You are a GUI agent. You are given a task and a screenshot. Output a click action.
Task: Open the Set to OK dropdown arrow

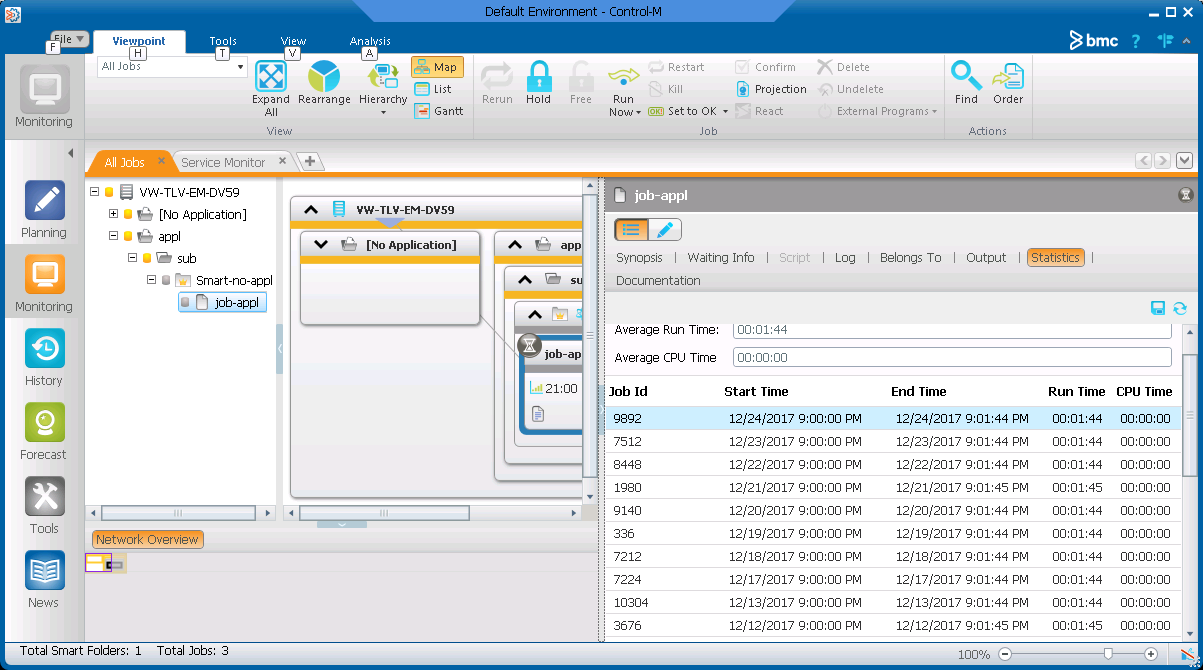click(x=725, y=112)
